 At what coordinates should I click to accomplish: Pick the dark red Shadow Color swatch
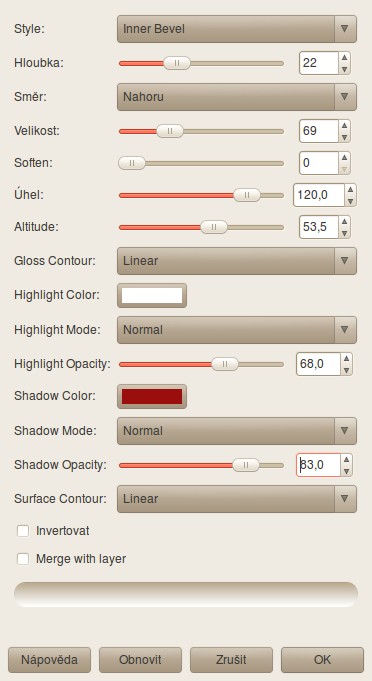(152, 397)
